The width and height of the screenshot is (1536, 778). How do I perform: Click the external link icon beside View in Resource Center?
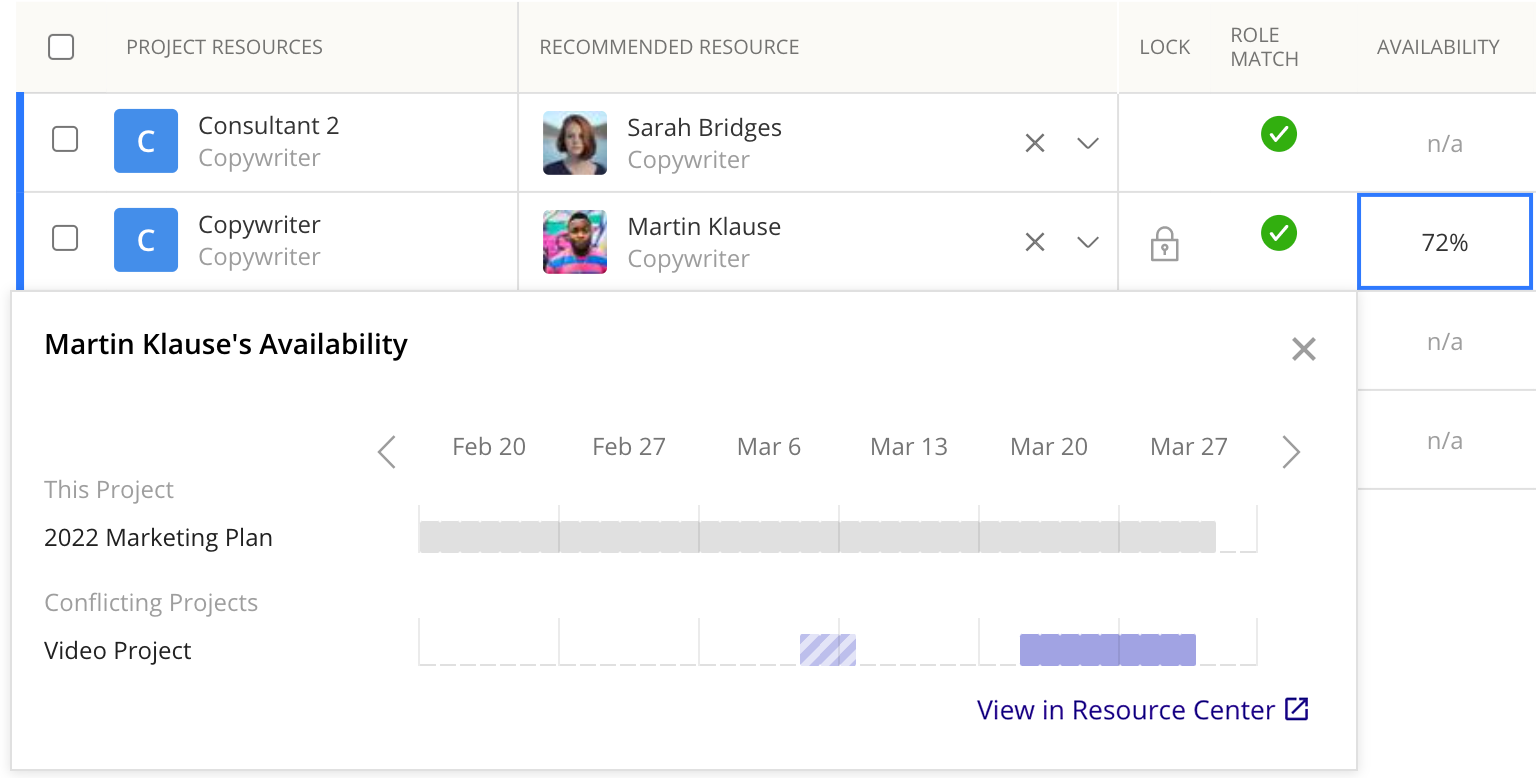pos(1297,709)
